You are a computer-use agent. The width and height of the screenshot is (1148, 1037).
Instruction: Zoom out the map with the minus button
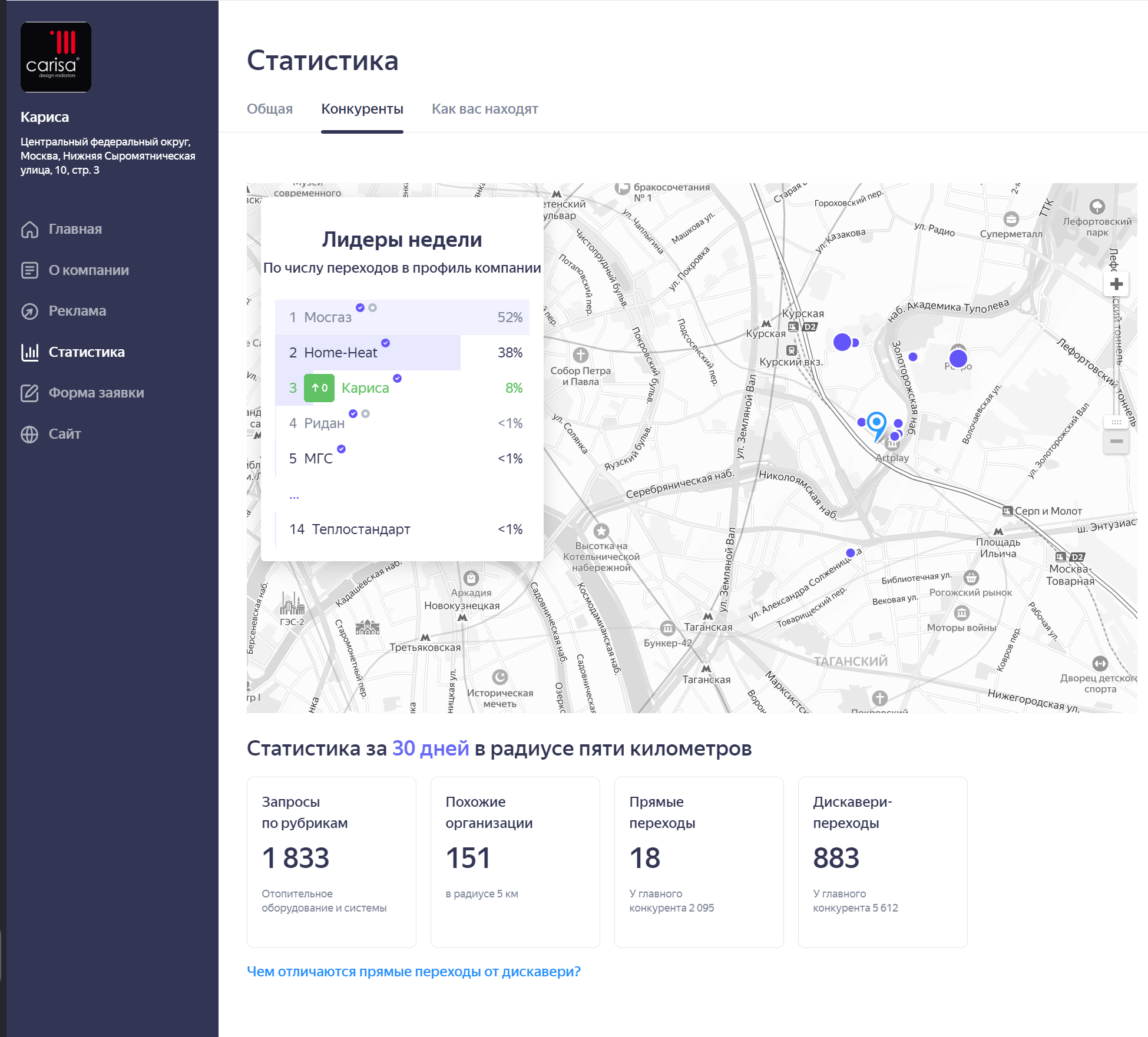1116,441
